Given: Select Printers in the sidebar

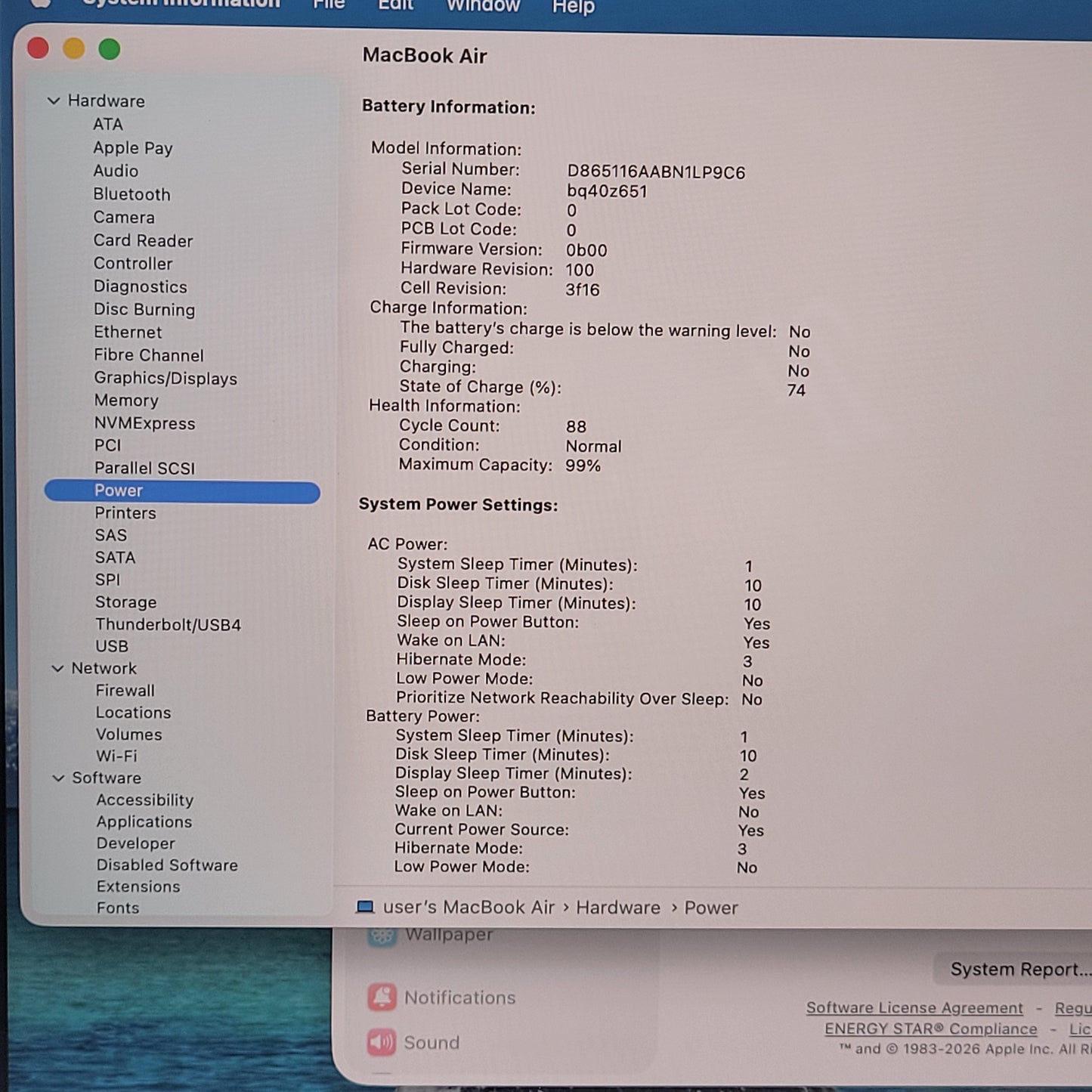Looking at the screenshot, I should (125, 513).
